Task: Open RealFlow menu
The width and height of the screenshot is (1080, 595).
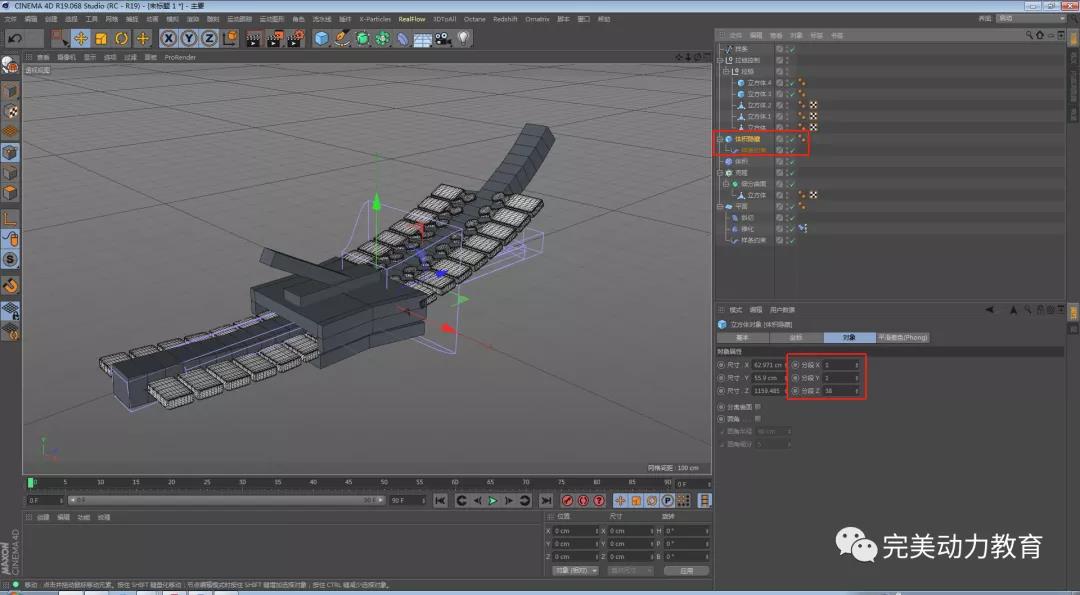Action: (x=411, y=19)
